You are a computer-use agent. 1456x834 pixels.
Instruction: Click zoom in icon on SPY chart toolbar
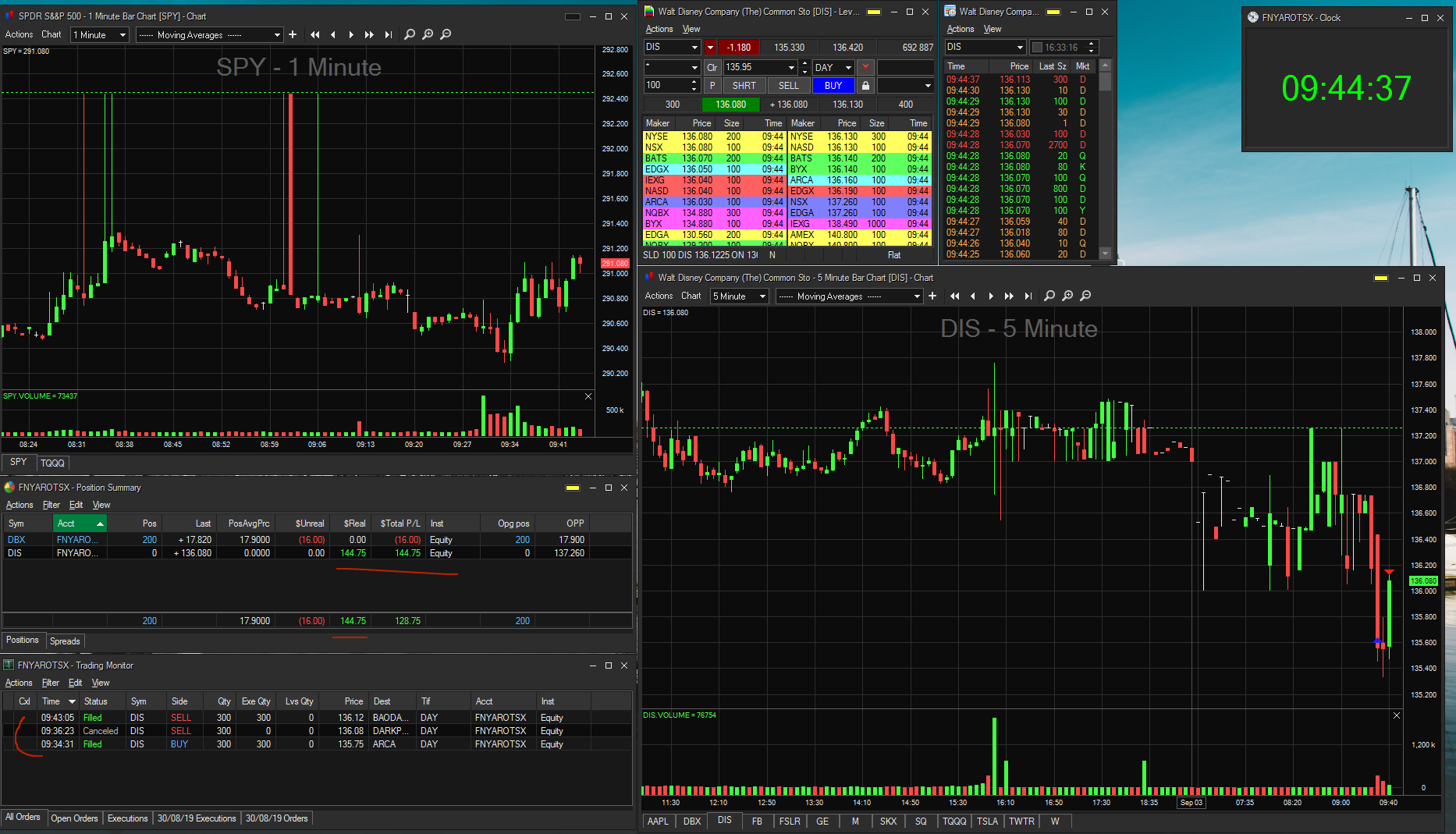[428, 34]
